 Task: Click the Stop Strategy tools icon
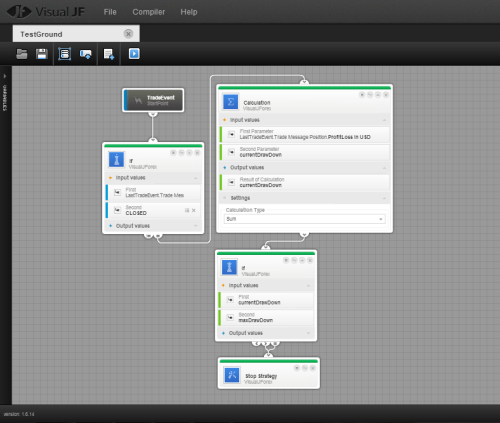[x=232, y=374]
